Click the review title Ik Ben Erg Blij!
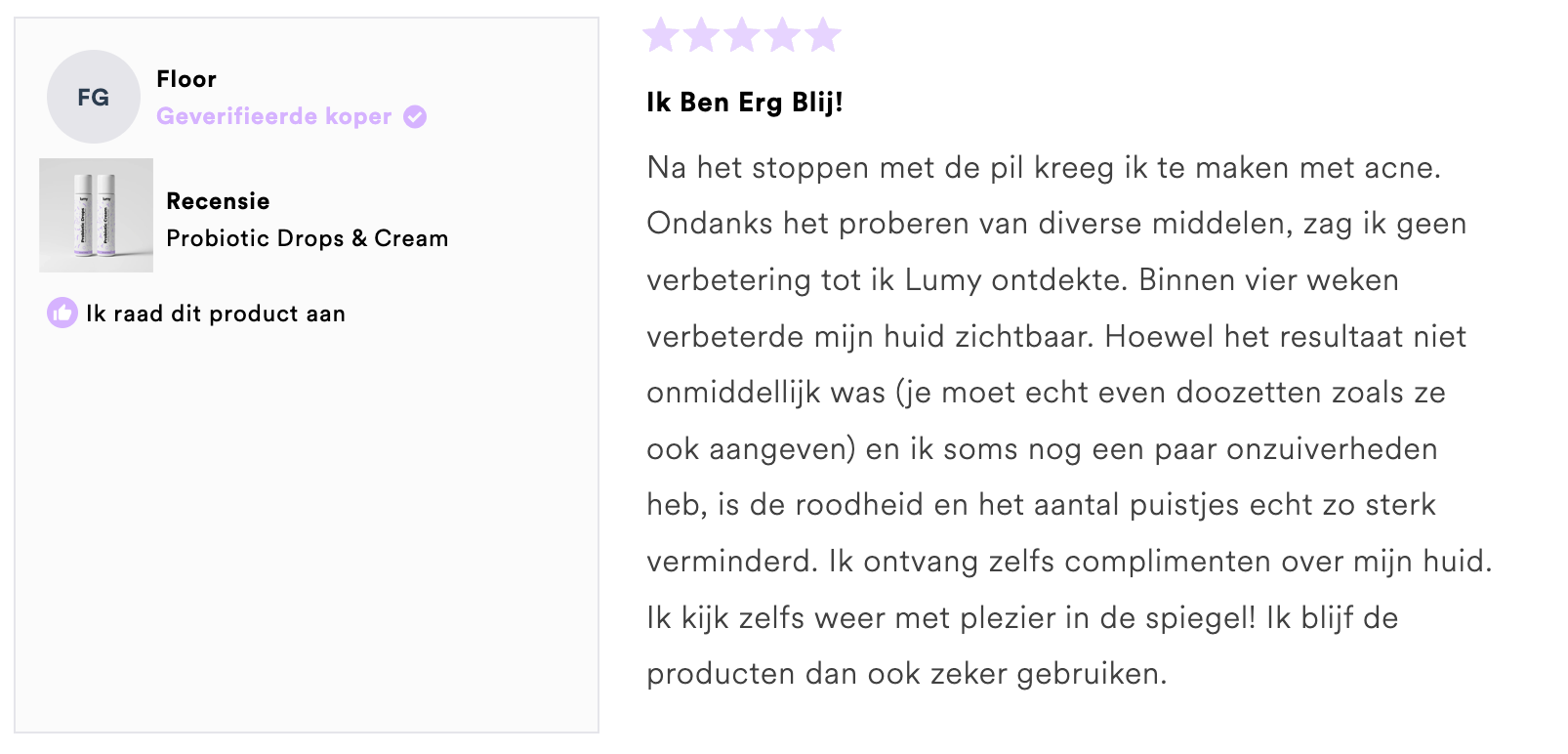This screenshot has height=754, width=1568. point(744,103)
